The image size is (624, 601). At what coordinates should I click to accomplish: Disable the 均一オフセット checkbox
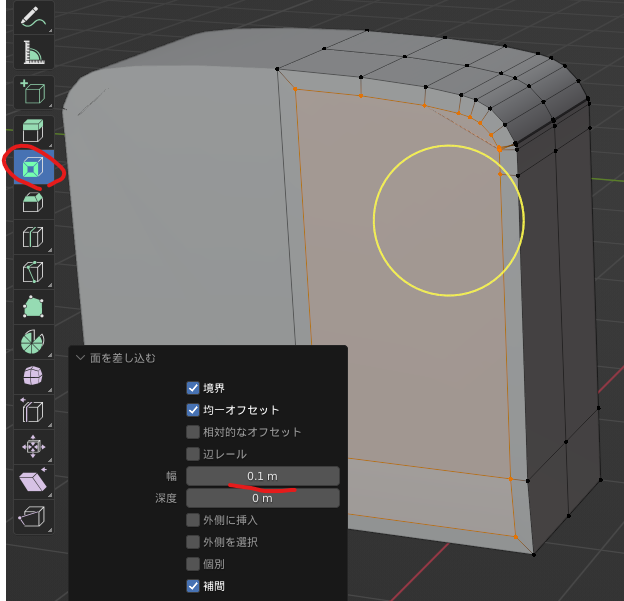pos(193,410)
